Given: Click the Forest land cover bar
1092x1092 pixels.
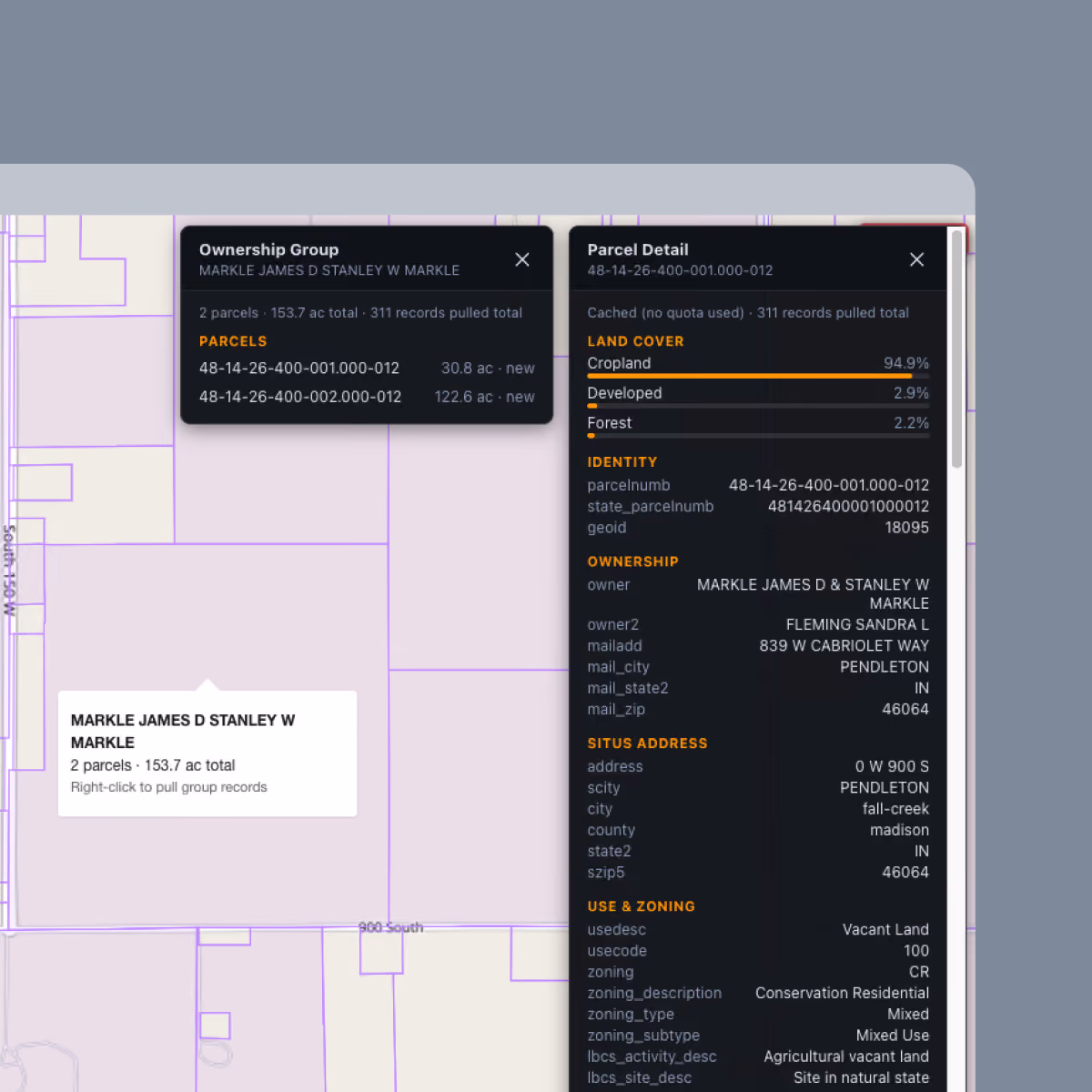Looking at the screenshot, I should 758,436.
